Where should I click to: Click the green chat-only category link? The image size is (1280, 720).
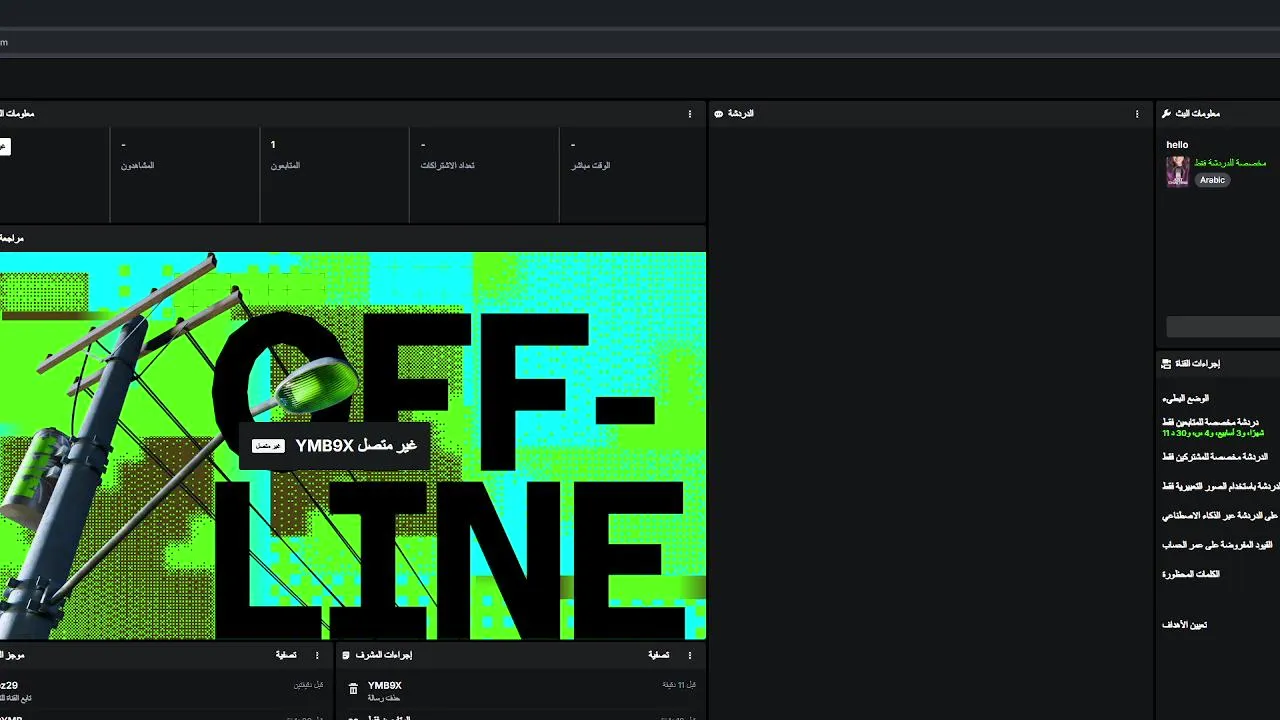[x=1230, y=162]
